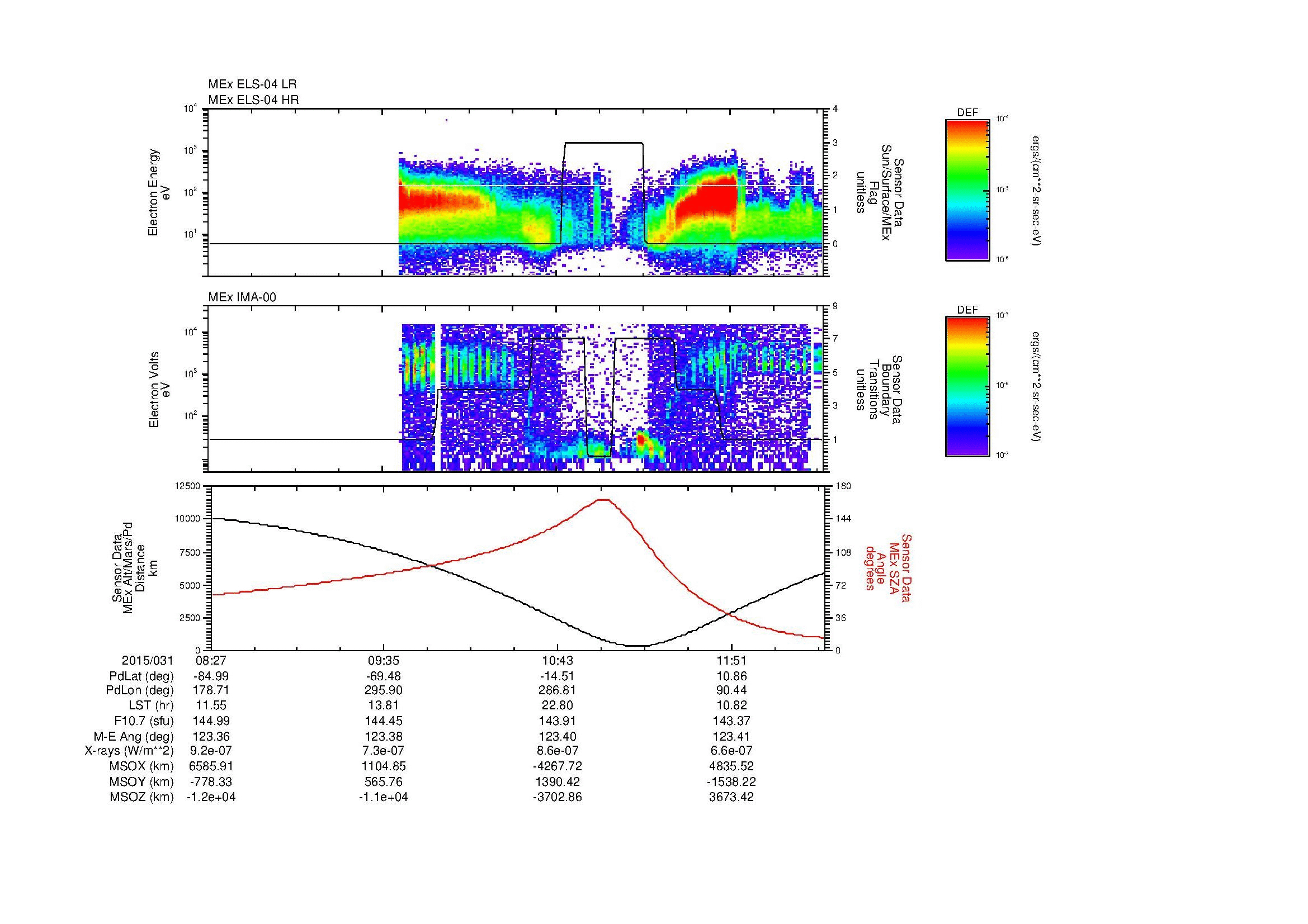1308x924 pixels.
Task: Click the MSOY value '-1538.22'
Action: (731, 781)
